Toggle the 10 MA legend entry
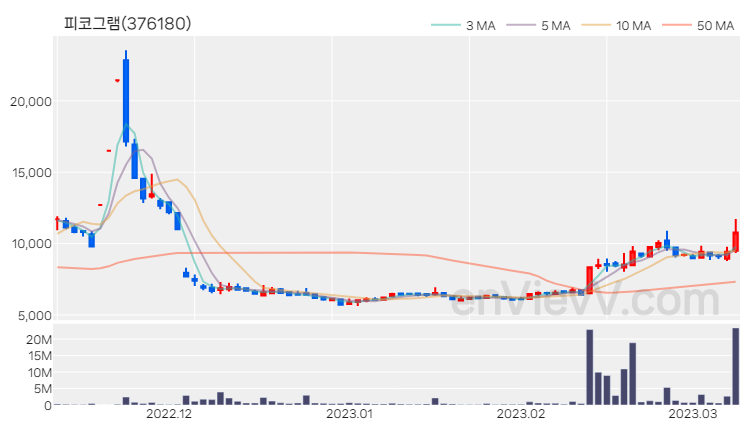This screenshot has height=430, width=750. tap(617, 25)
